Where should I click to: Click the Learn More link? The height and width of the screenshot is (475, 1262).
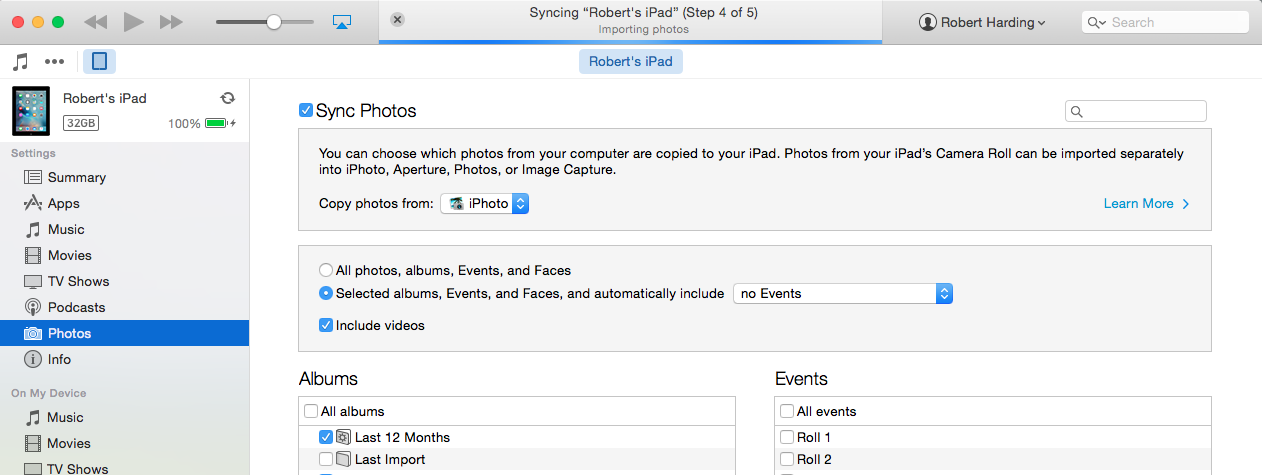[x=1146, y=203]
